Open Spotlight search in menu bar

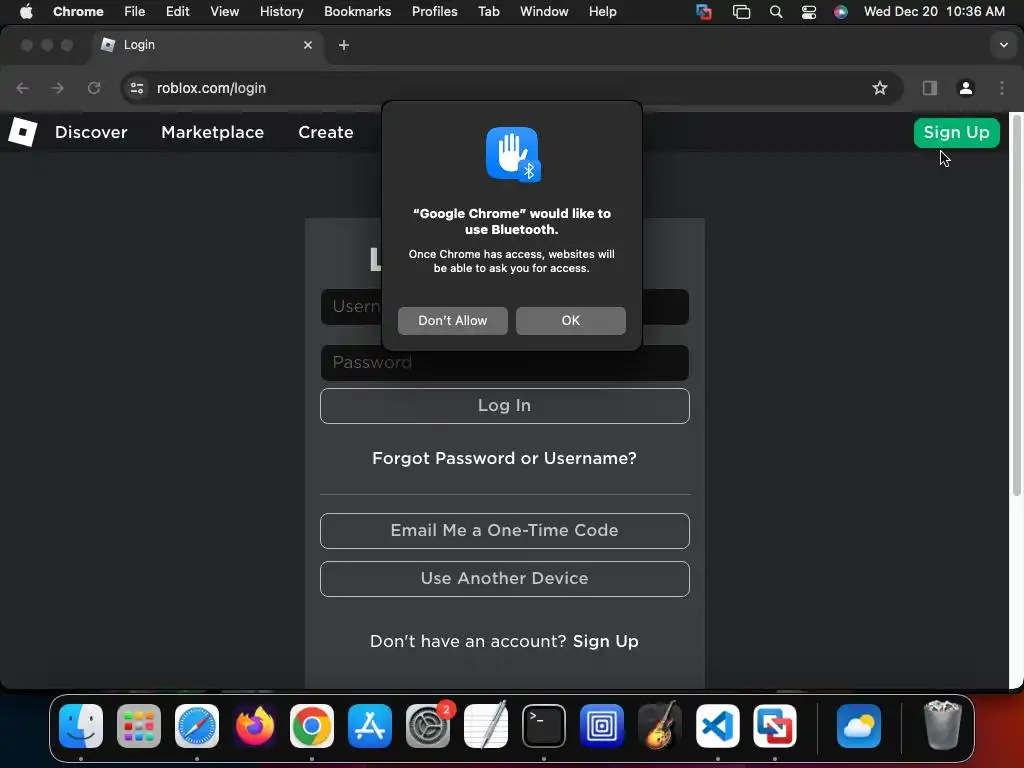click(776, 12)
